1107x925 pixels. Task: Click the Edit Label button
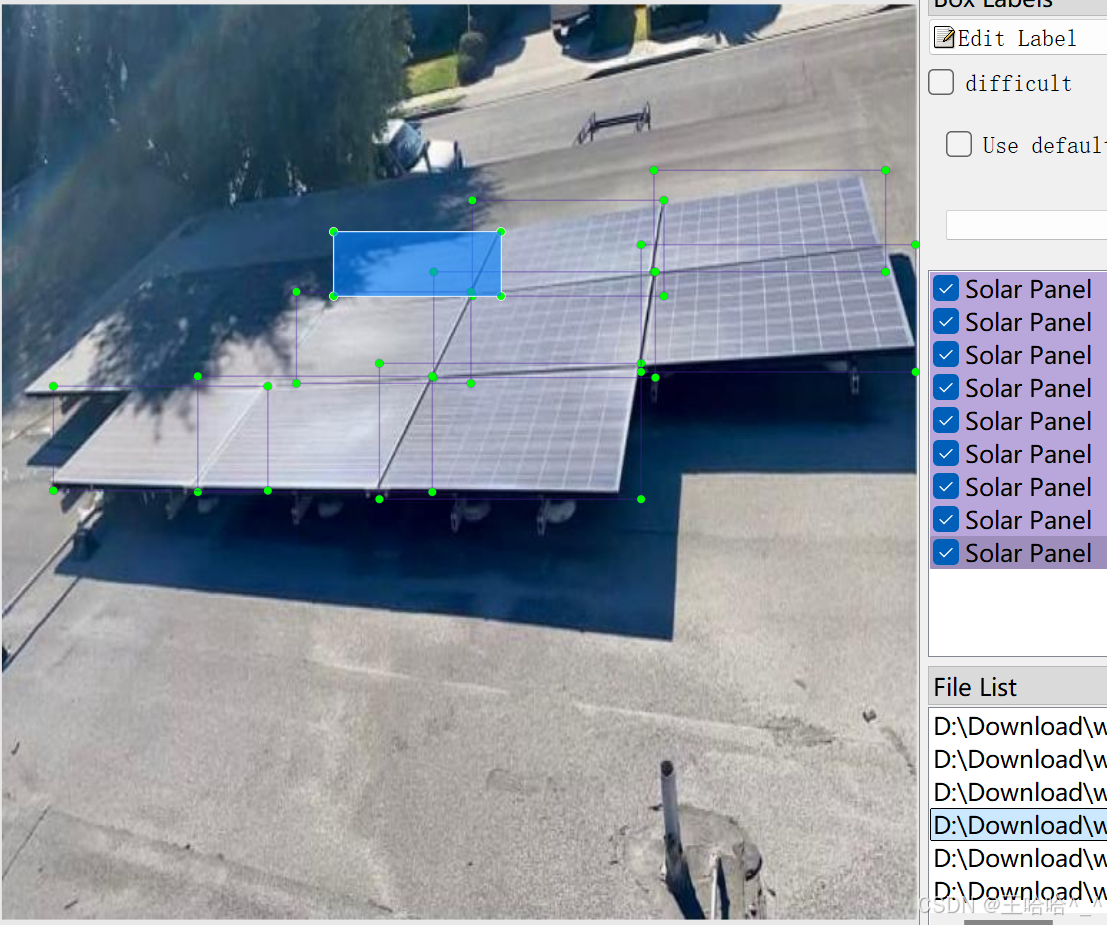pyautogui.click(x=1018, y=37)
